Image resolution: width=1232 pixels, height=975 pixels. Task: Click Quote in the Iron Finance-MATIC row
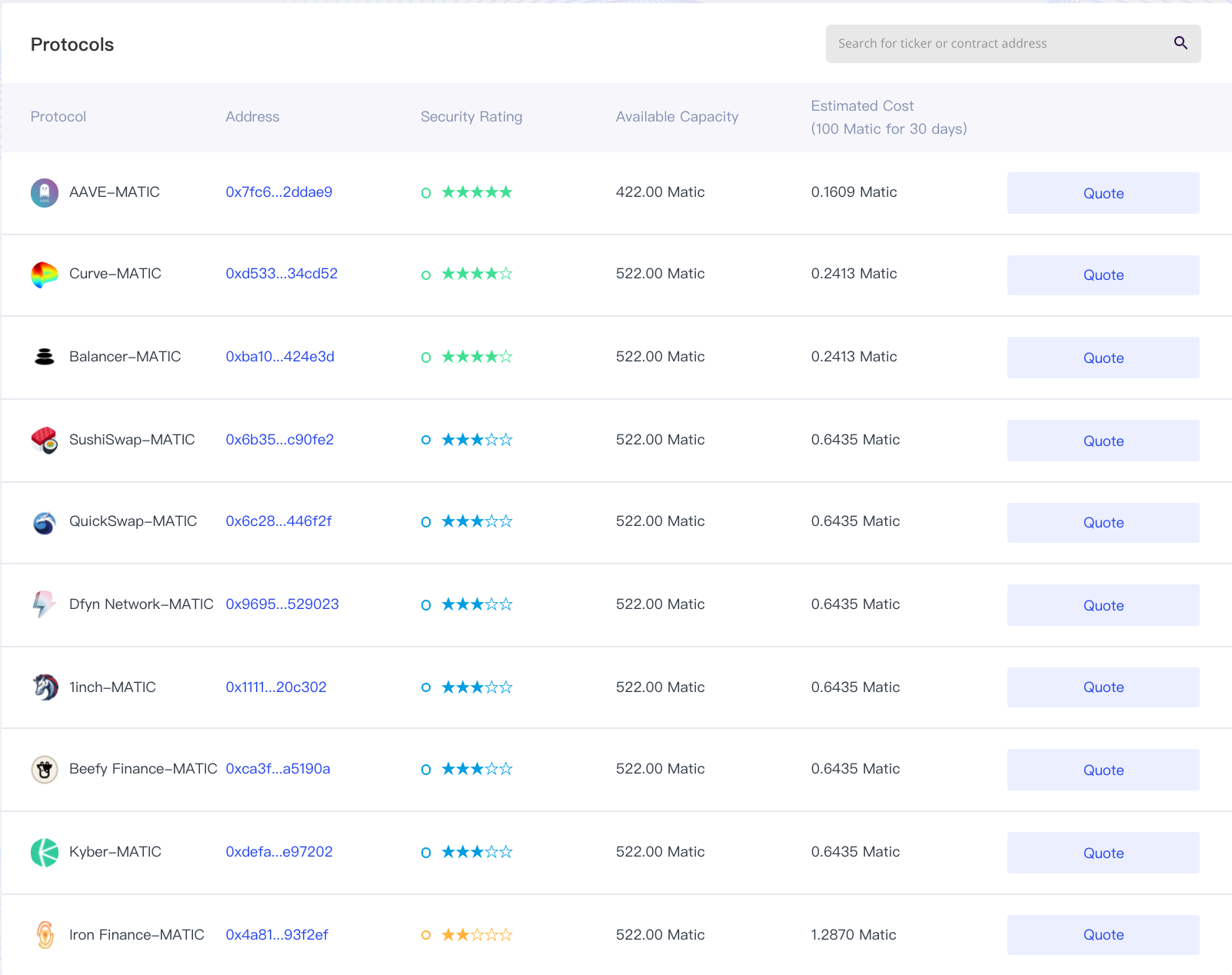click(1103, 935)
